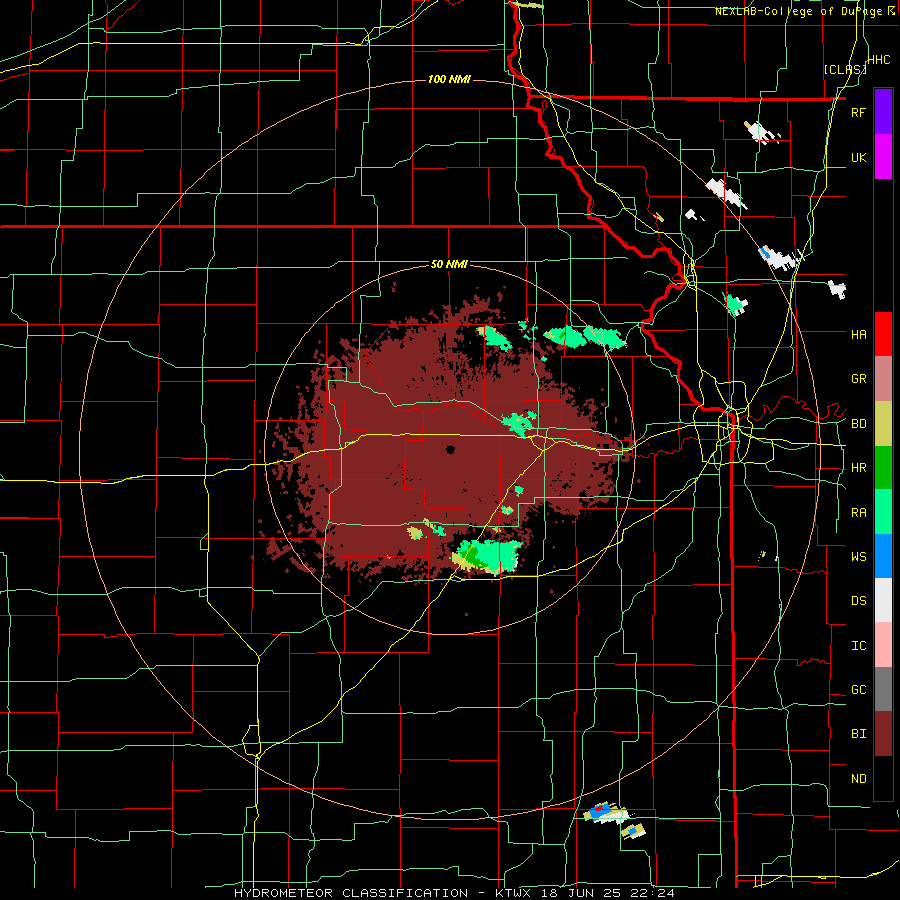Click the GC legend label
The height and width of the screenshot is (900, 900).
(858, 690)
